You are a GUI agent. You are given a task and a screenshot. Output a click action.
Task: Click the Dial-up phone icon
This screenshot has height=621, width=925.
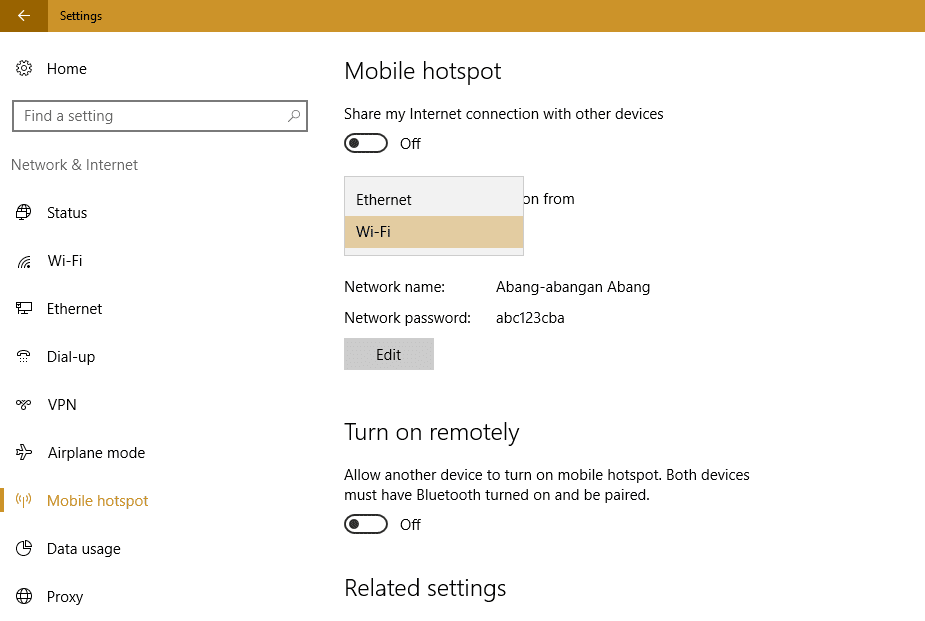(24, 356)
